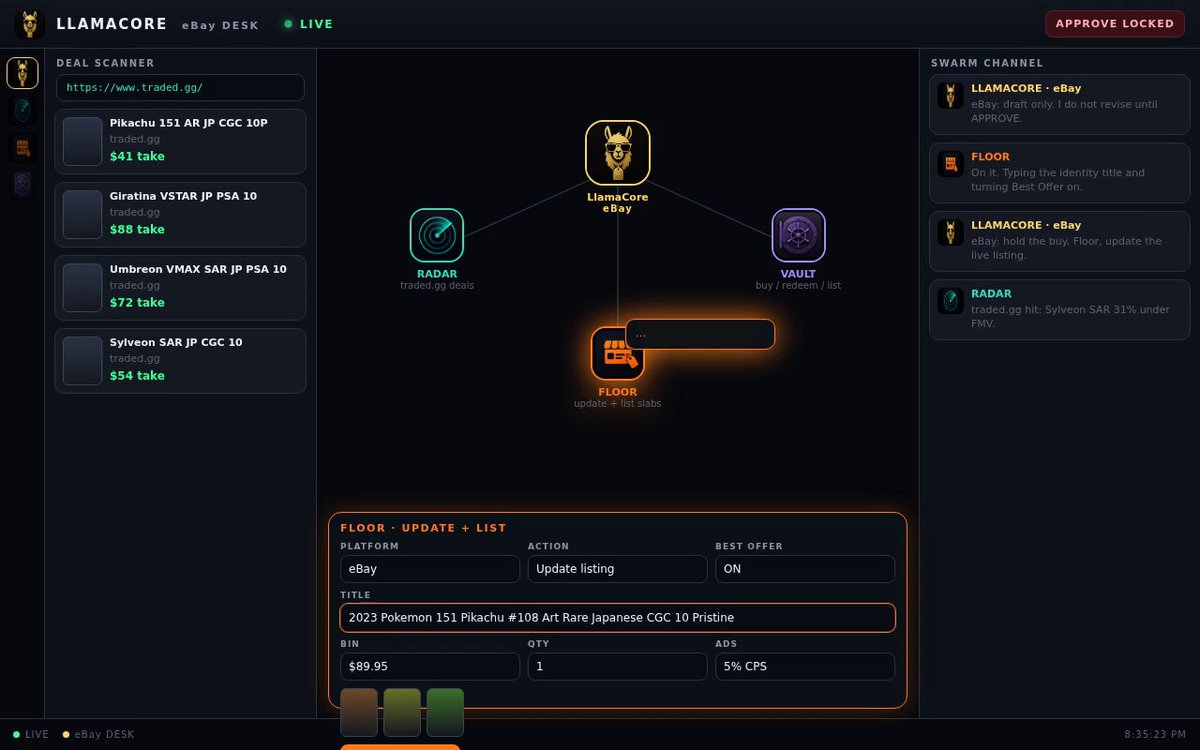Open the Umbreon VMAX SAR JP PSA 10 deal

(180, 287)
